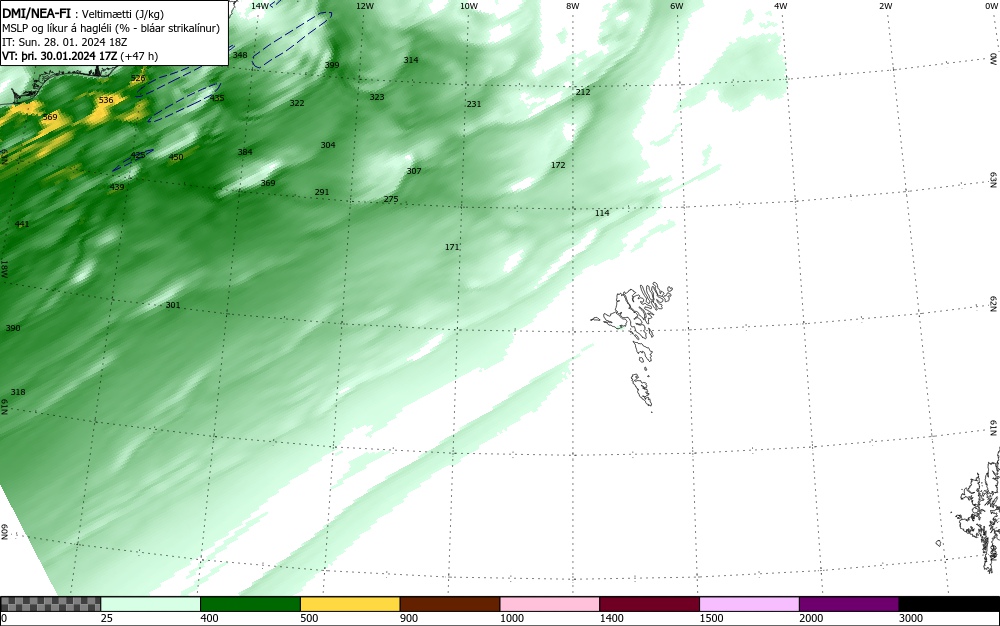Click the map value 275
This screenshot has height=626, width=1000.
coord(391,200)
